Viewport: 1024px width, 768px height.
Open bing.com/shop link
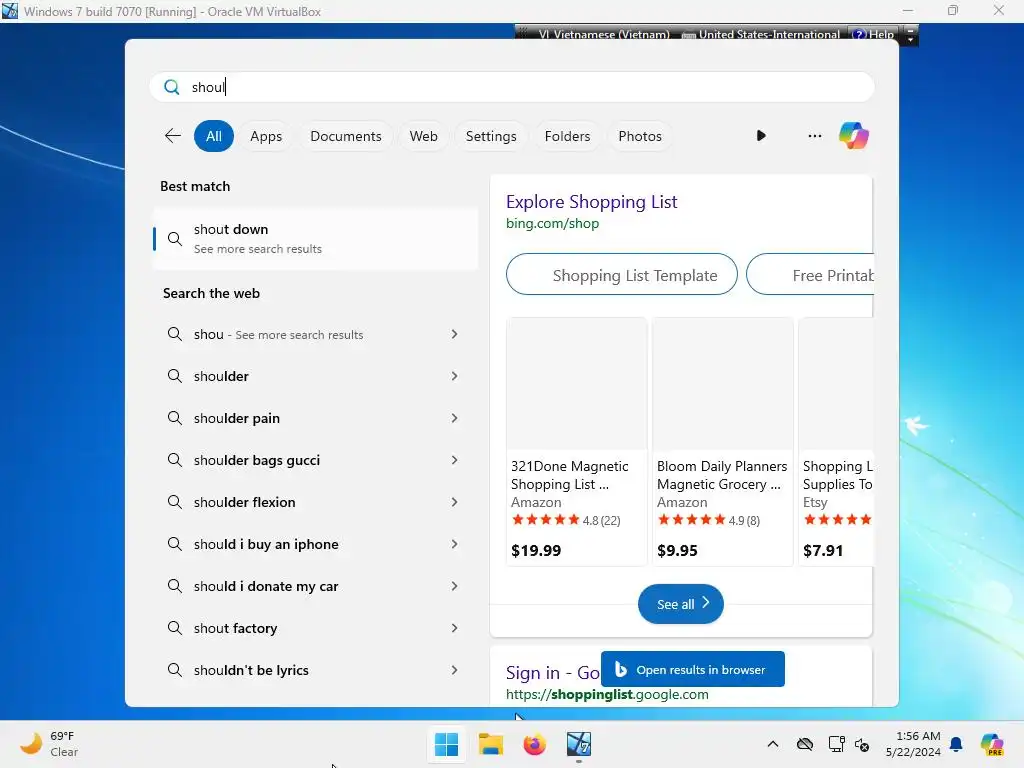point(552,223)
